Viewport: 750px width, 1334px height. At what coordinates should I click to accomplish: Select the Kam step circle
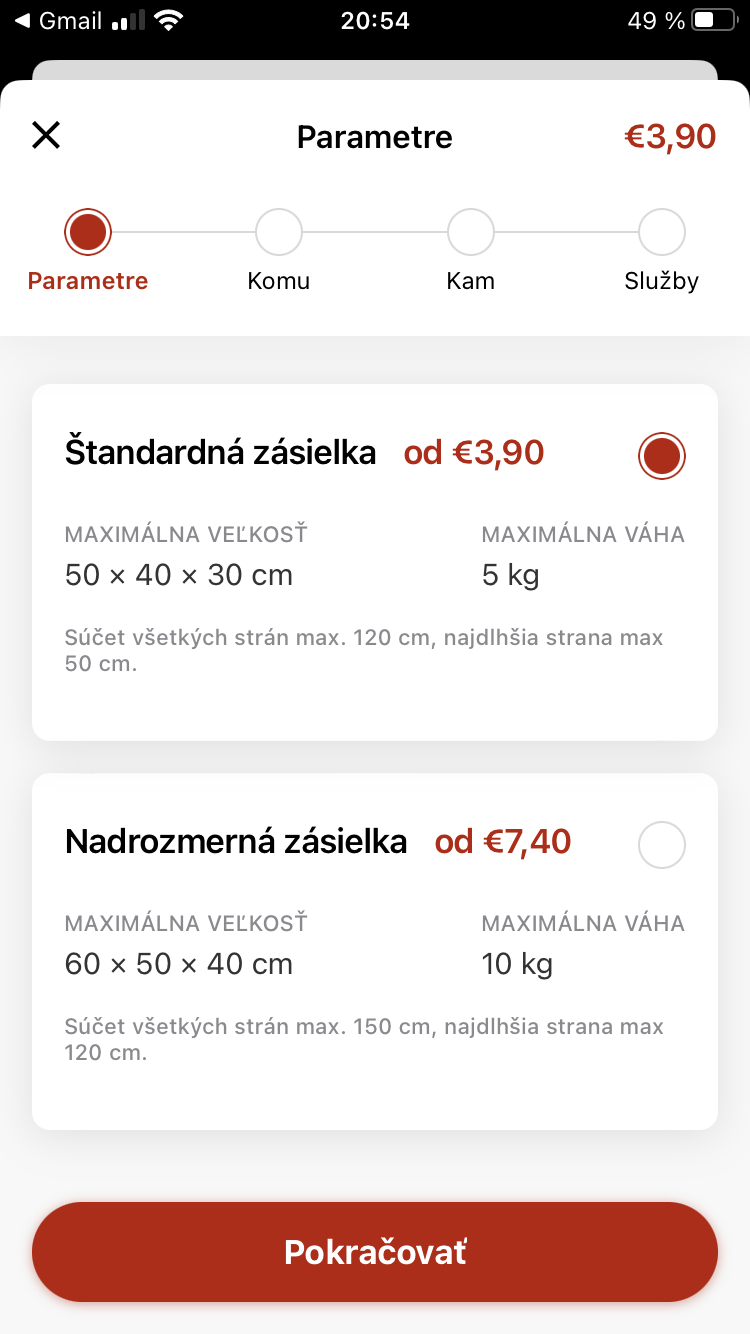coord(471,232)
